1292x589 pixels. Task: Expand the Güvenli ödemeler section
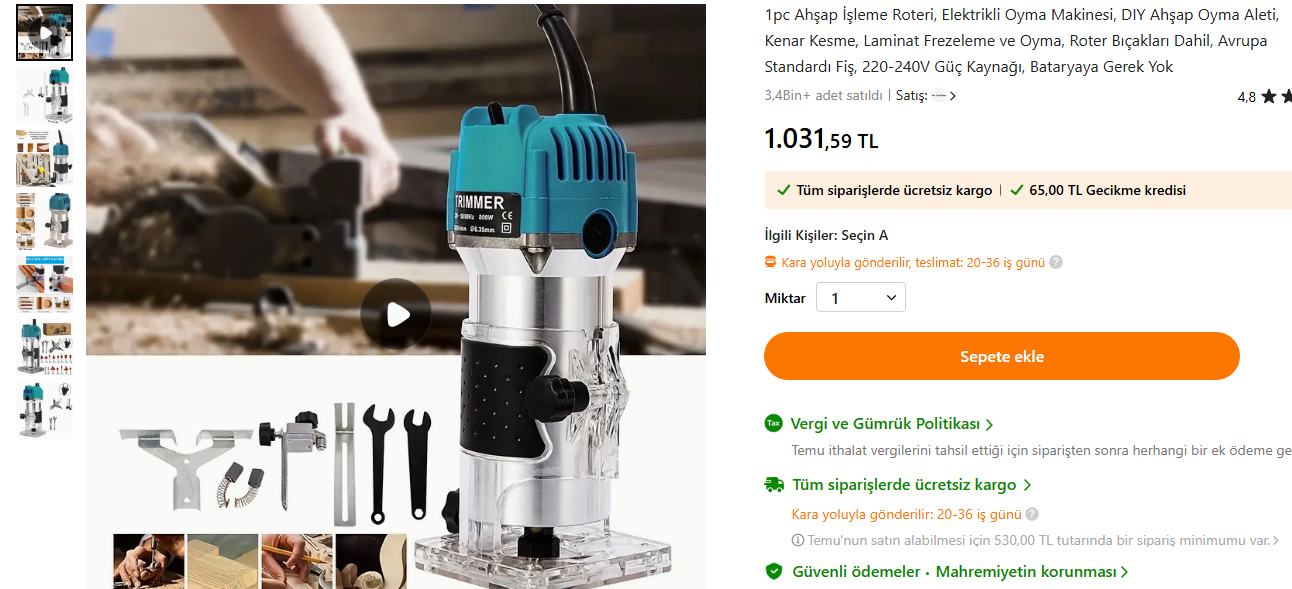pyautogui.click(x=960, y=572)
